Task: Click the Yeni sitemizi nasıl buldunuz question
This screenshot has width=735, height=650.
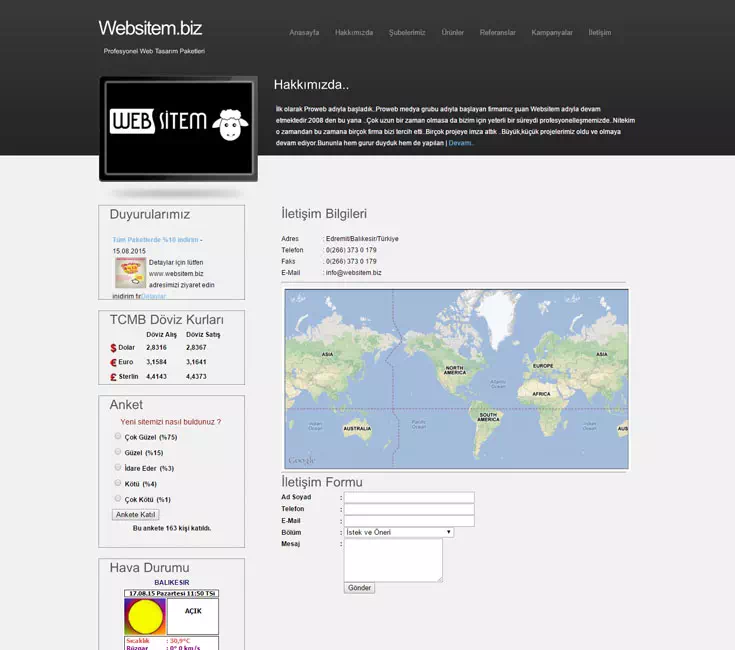Action: (171, 422)
